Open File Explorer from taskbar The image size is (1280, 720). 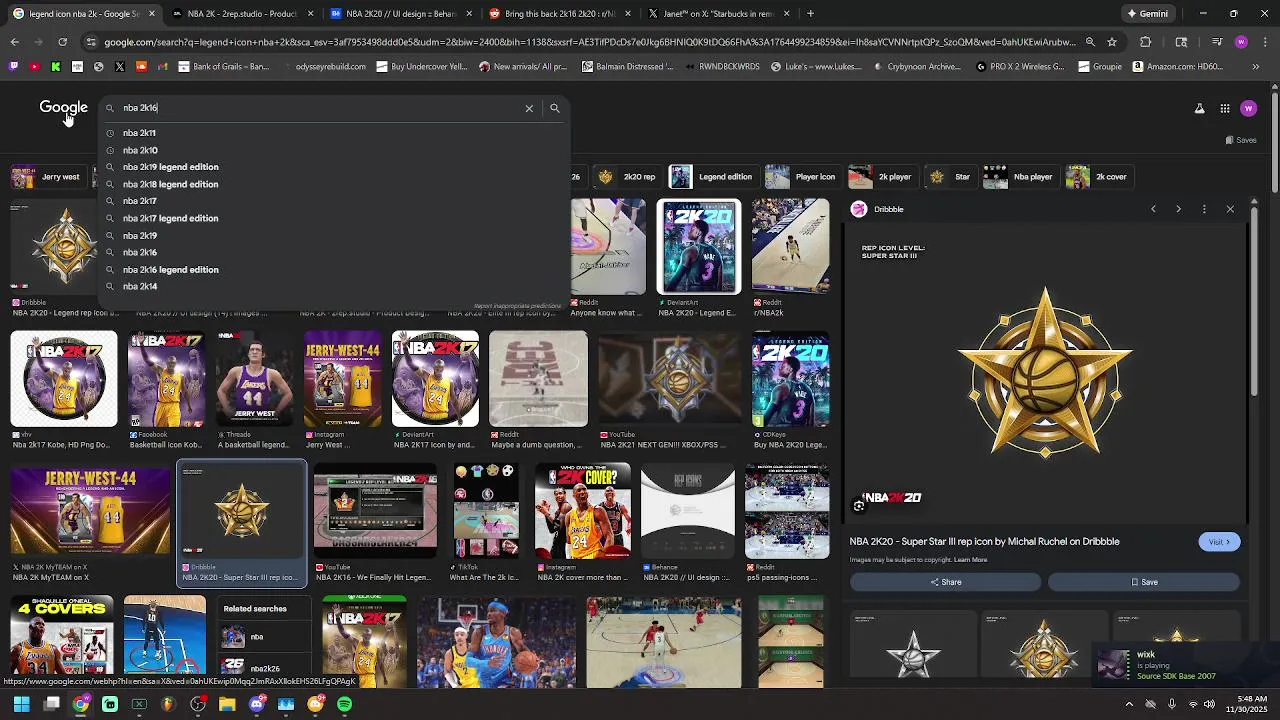[x=227, y=704]
